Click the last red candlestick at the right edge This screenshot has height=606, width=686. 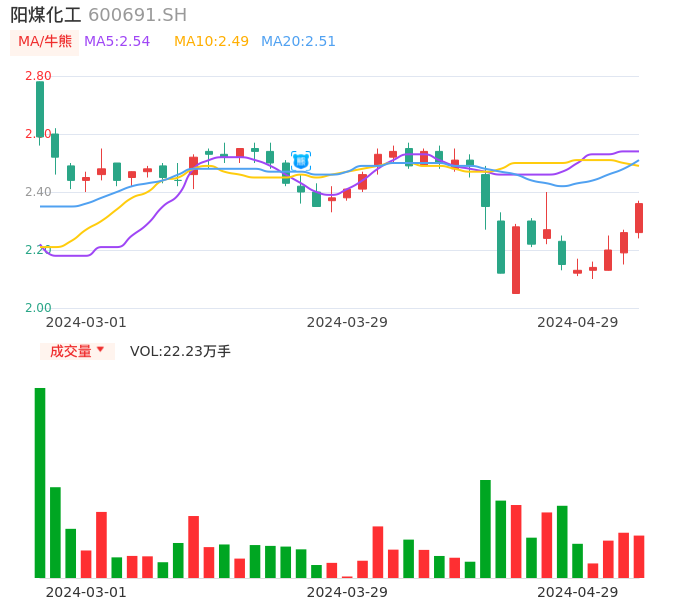point(639,218)
